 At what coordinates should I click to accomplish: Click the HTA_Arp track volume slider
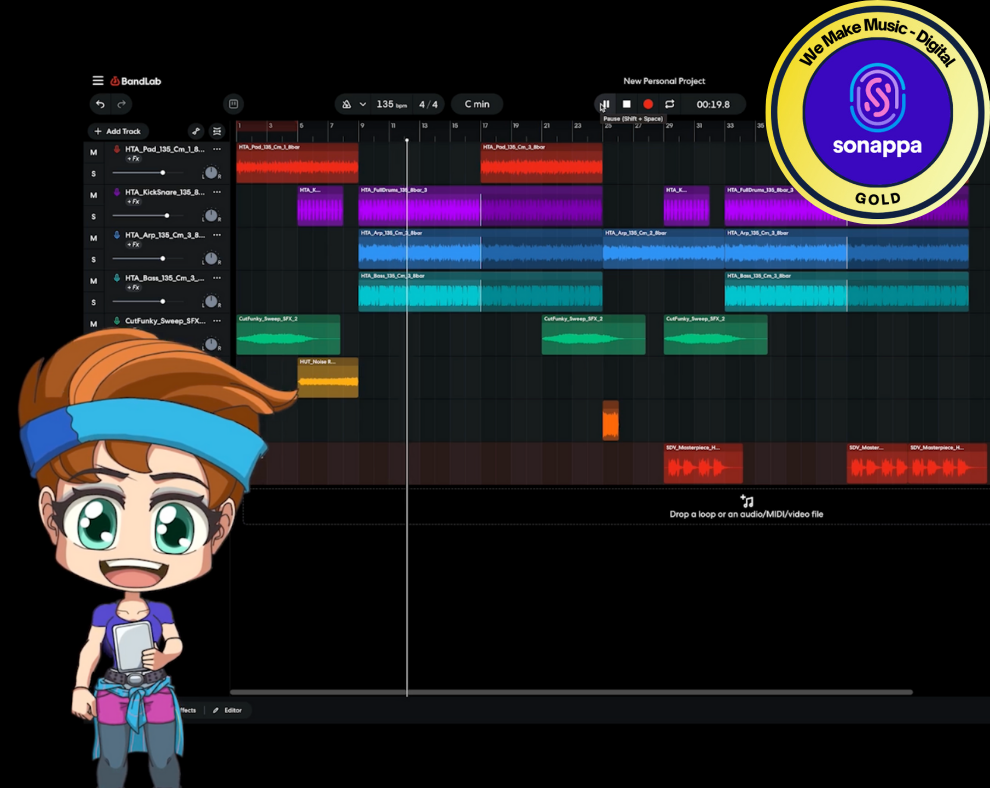[148, 258]
